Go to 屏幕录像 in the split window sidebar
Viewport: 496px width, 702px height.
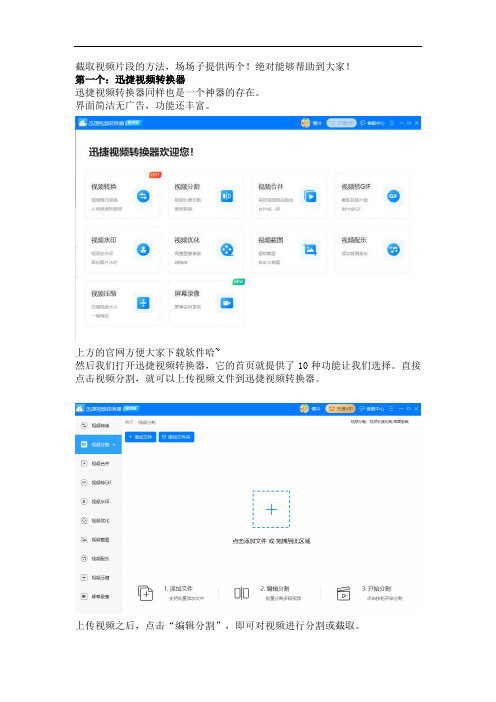98,596
